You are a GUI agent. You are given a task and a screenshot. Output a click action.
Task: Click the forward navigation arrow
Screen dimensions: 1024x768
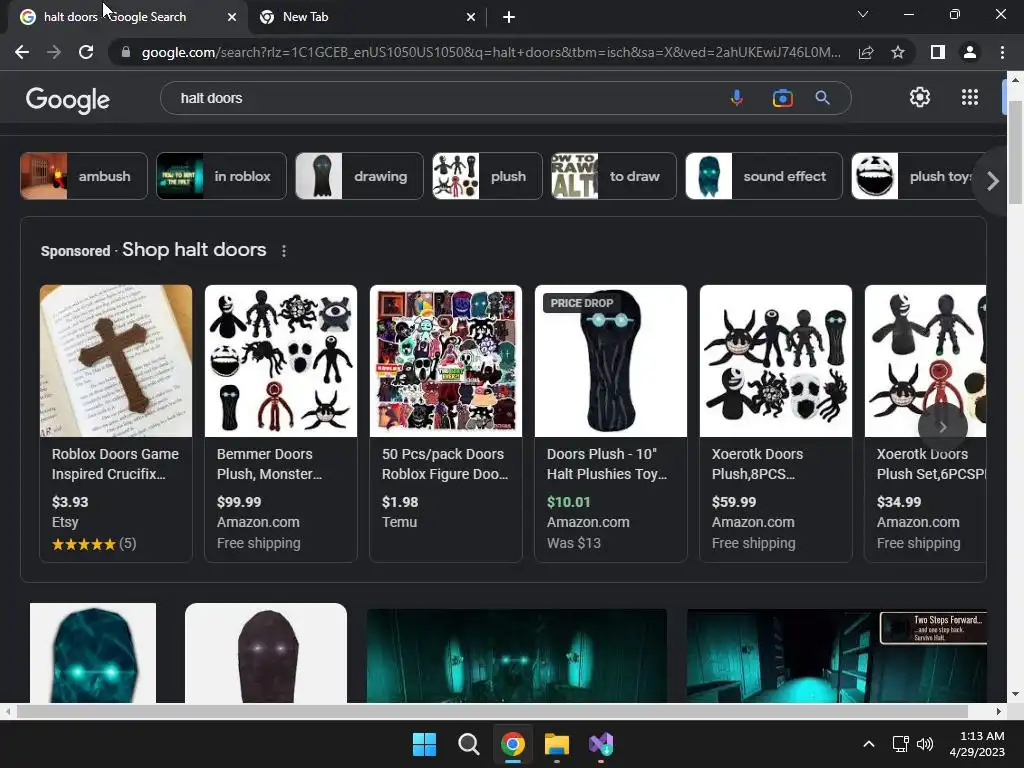click(54, 52)
